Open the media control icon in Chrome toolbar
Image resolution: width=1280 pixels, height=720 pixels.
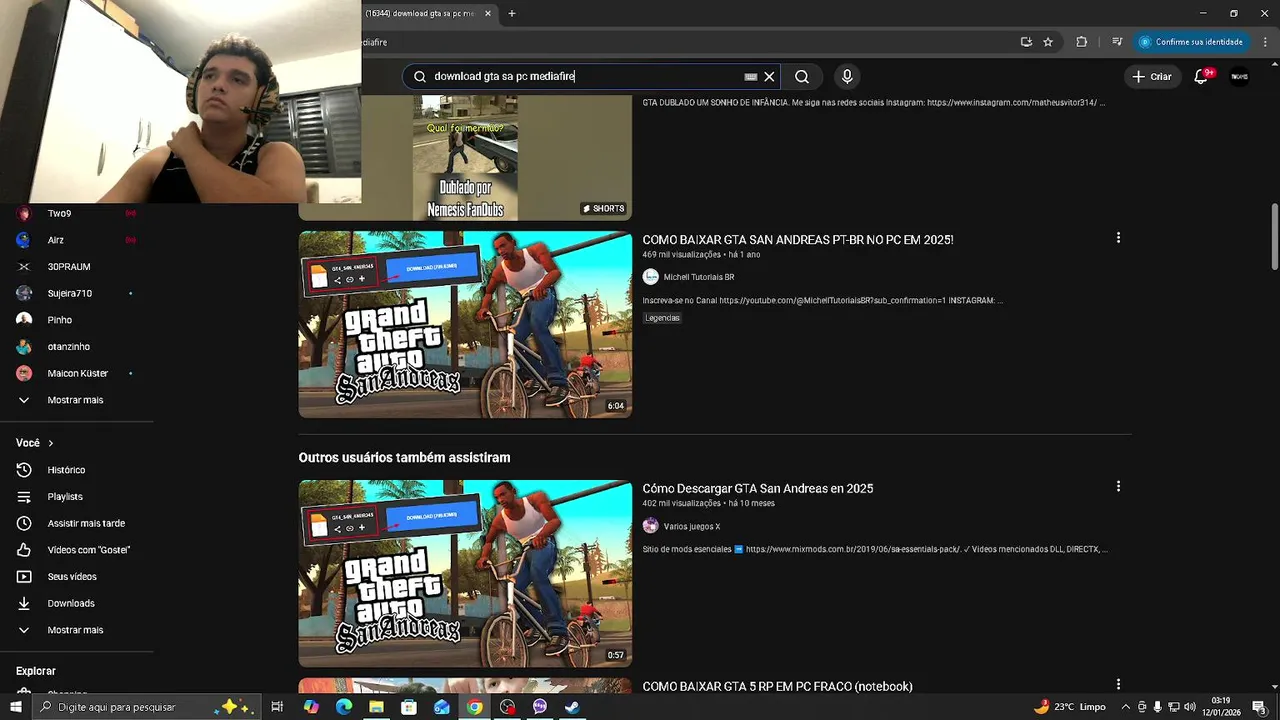pos(1117,42)
